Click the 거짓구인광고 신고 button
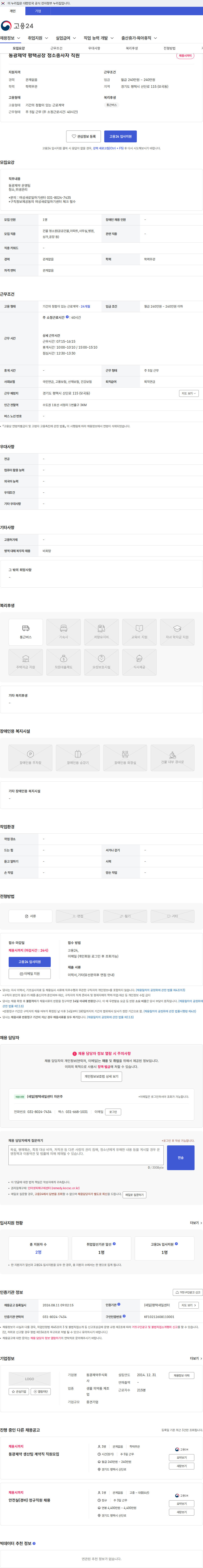 [188, 1292]
